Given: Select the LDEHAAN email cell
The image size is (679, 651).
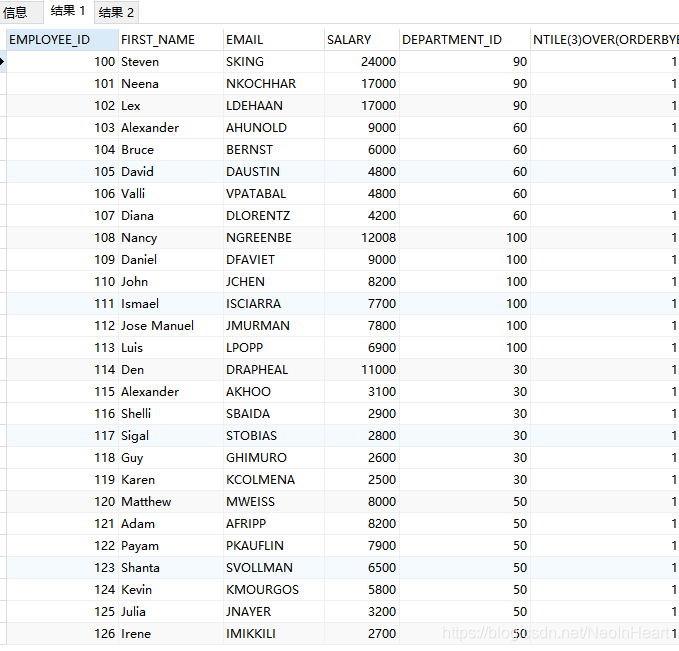Looking at the screenshot, I should [273, 106].
